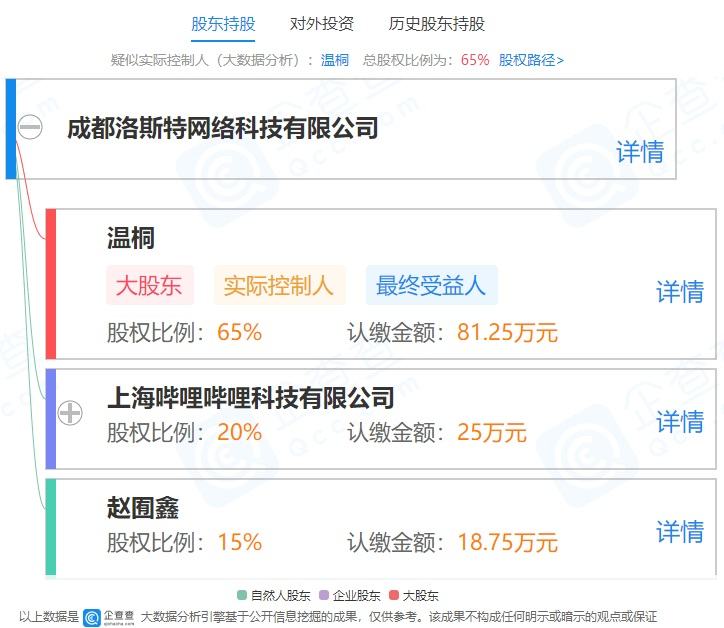Expand the 上海哔哩哔哩科技有限公司 shareholder node
724x628 pixels.
pos(70,412)
